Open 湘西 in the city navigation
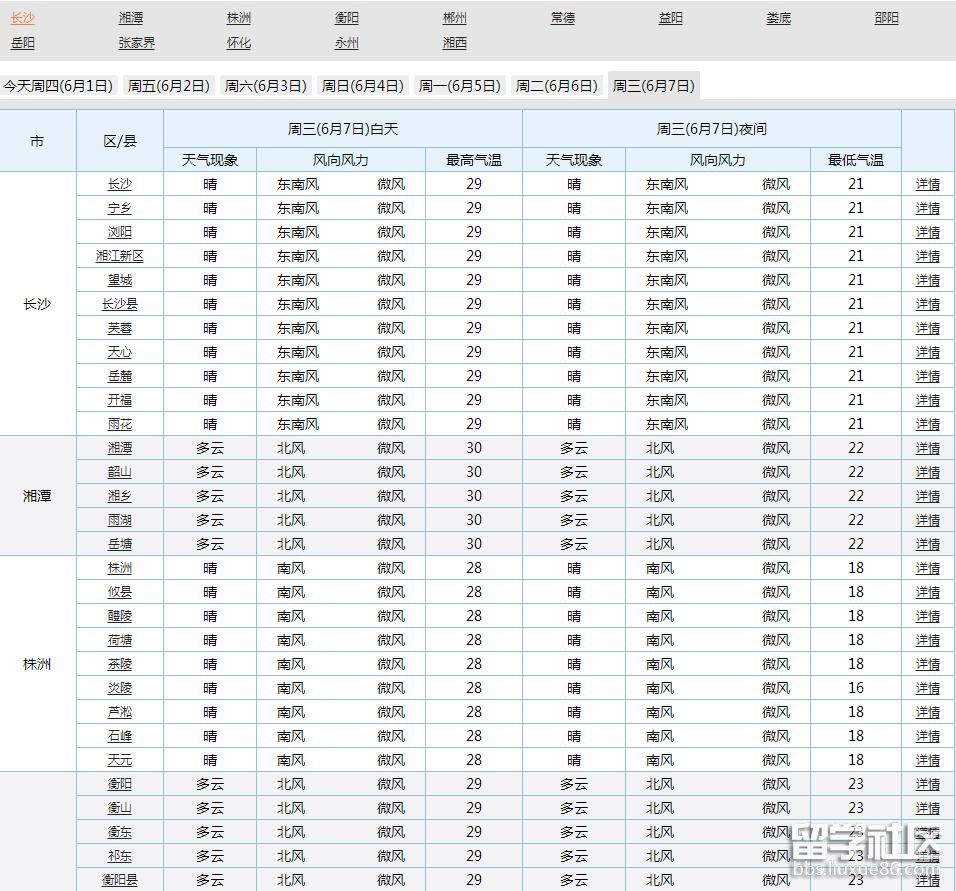 (455, 43)
